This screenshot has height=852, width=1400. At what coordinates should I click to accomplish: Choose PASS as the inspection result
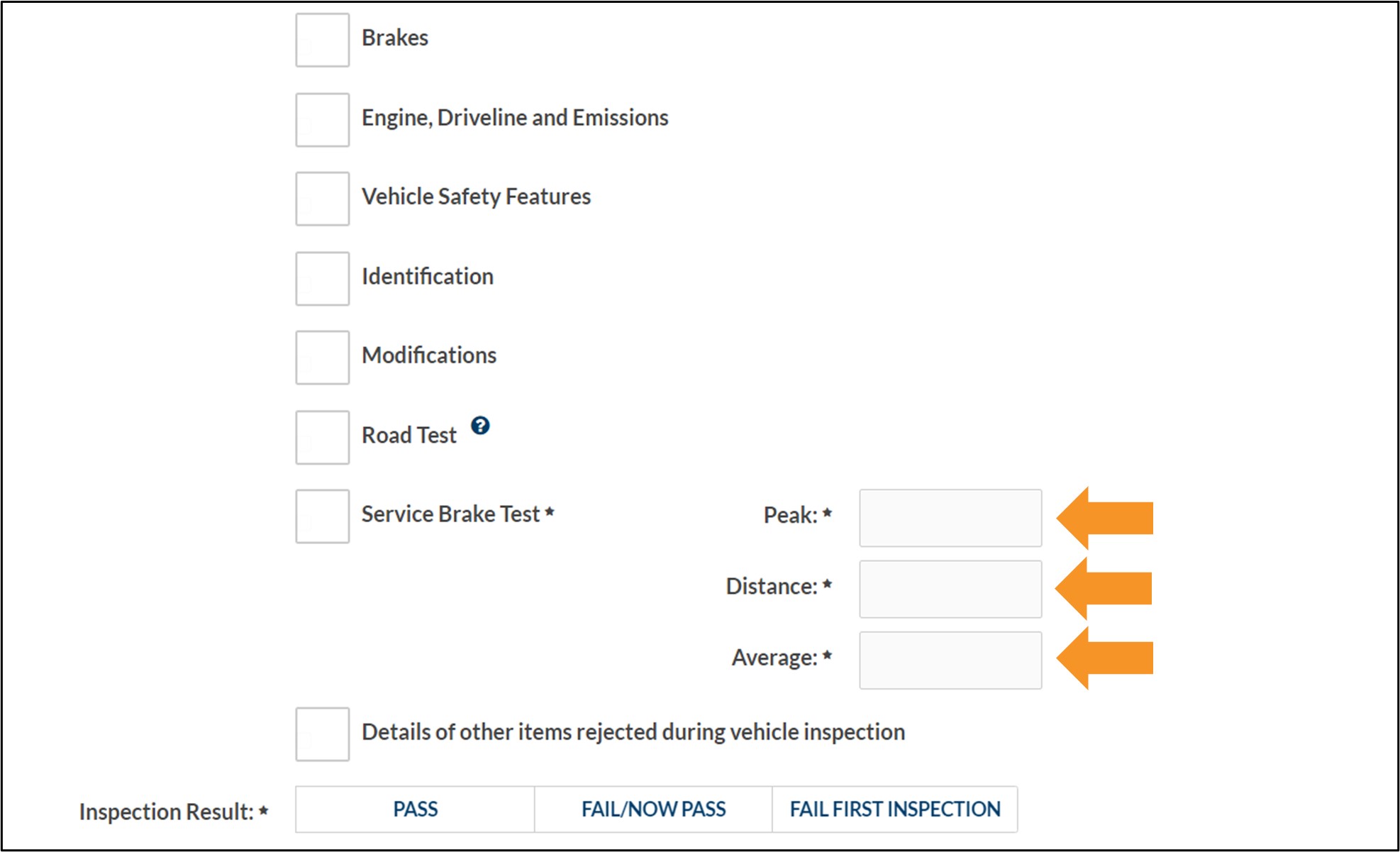(x=415, y=809)
